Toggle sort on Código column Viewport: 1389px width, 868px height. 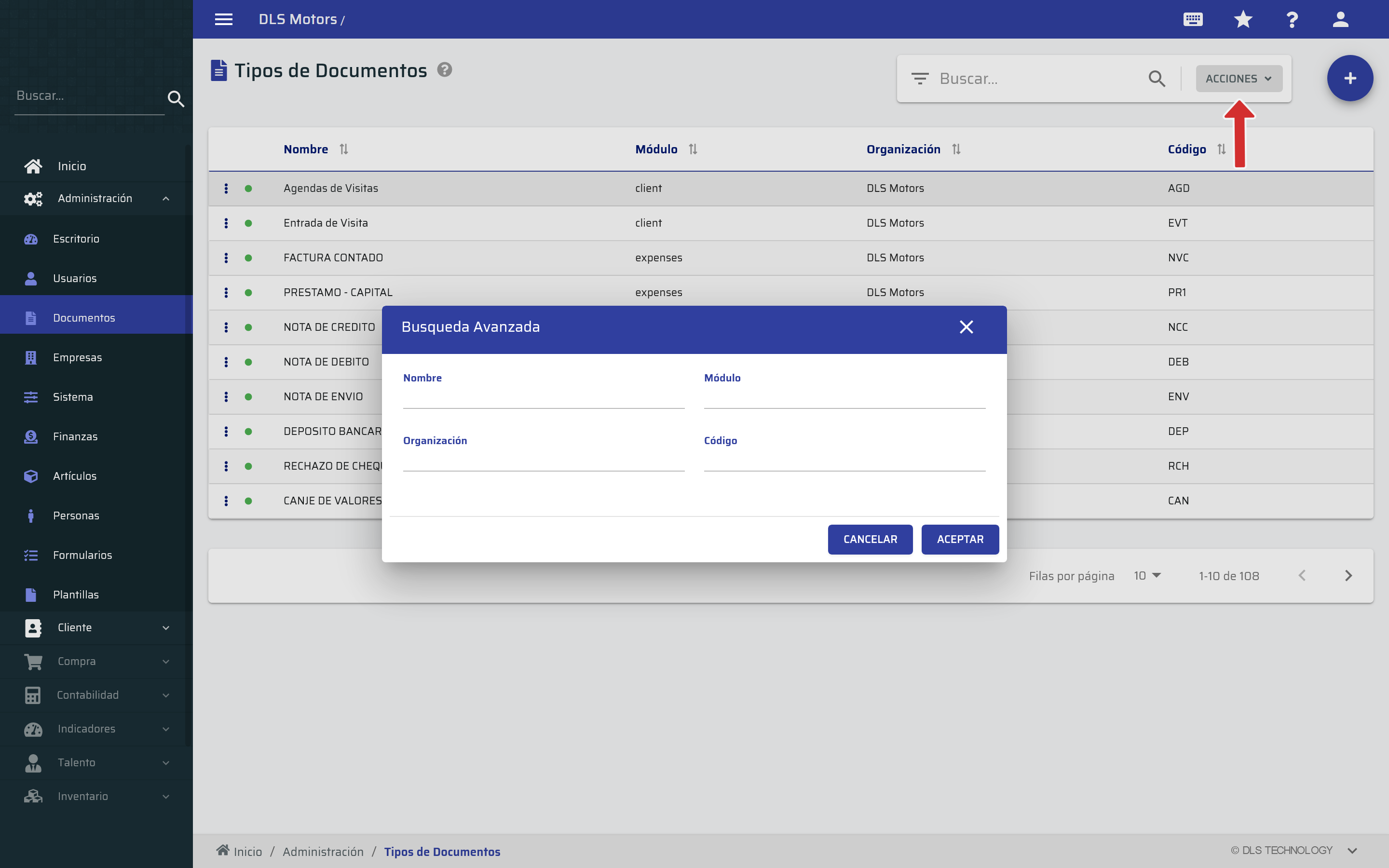click(x=1221, y=149)
